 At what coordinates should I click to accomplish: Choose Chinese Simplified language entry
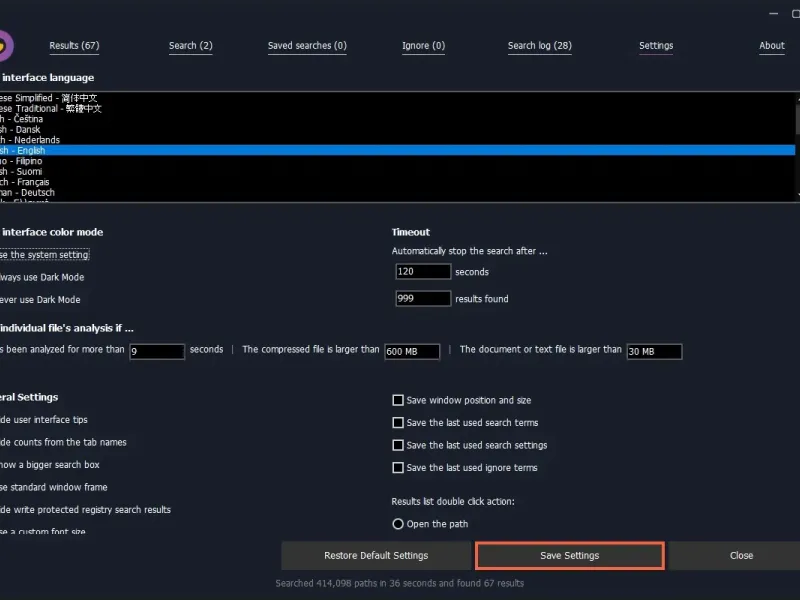click(x=397, y=98)
